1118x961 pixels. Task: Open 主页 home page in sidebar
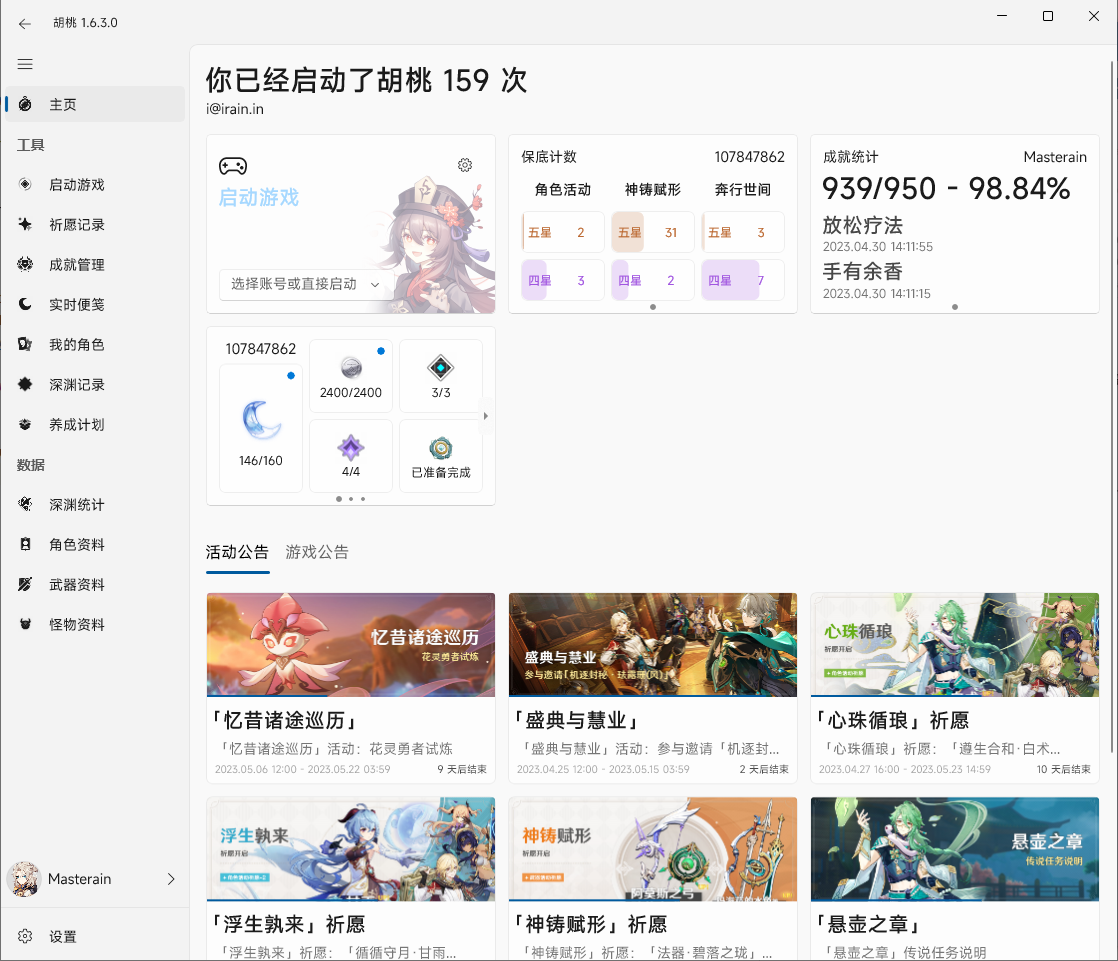tap(95, 104)
